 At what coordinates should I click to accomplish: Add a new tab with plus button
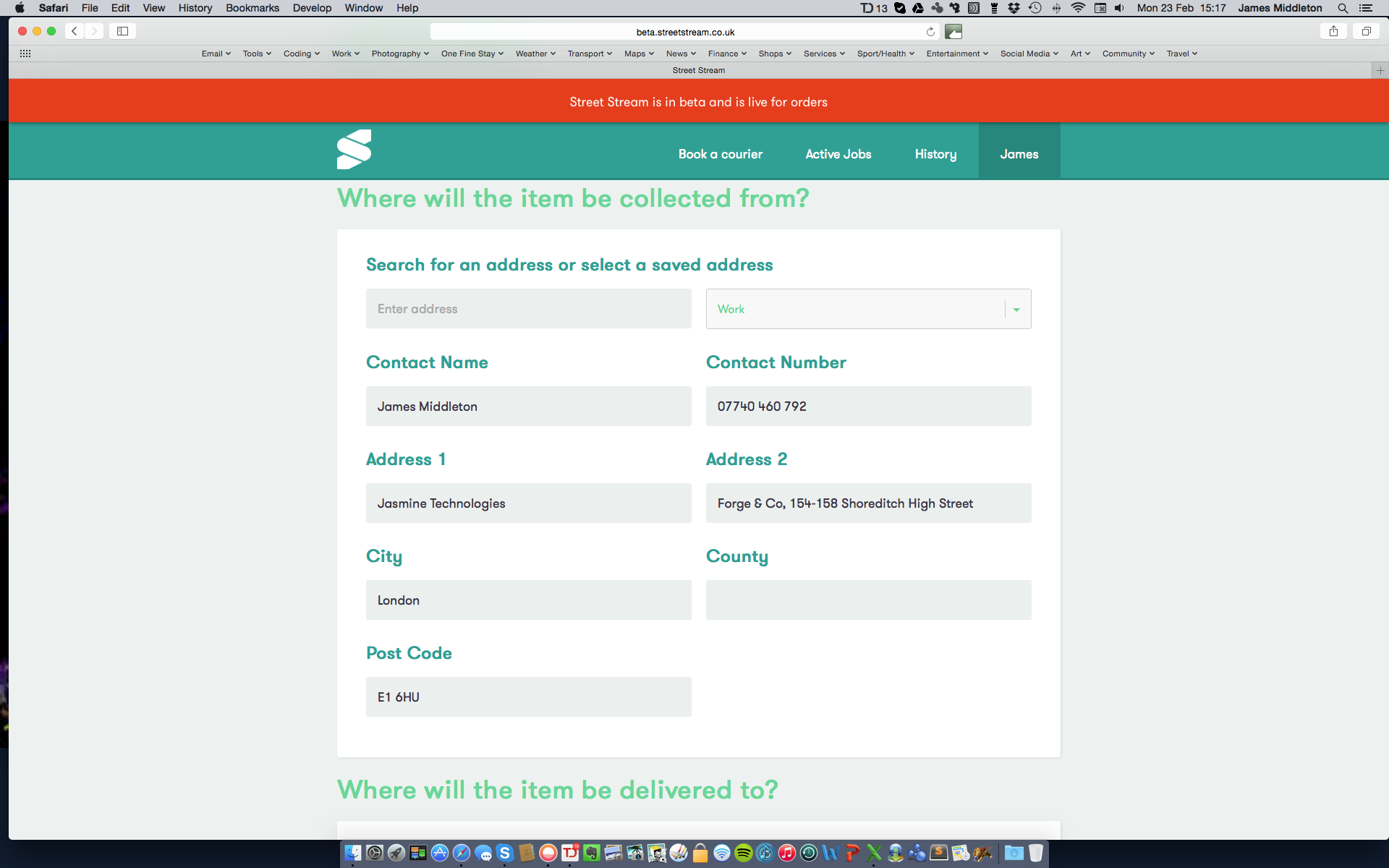click(x=1380, y=70)
